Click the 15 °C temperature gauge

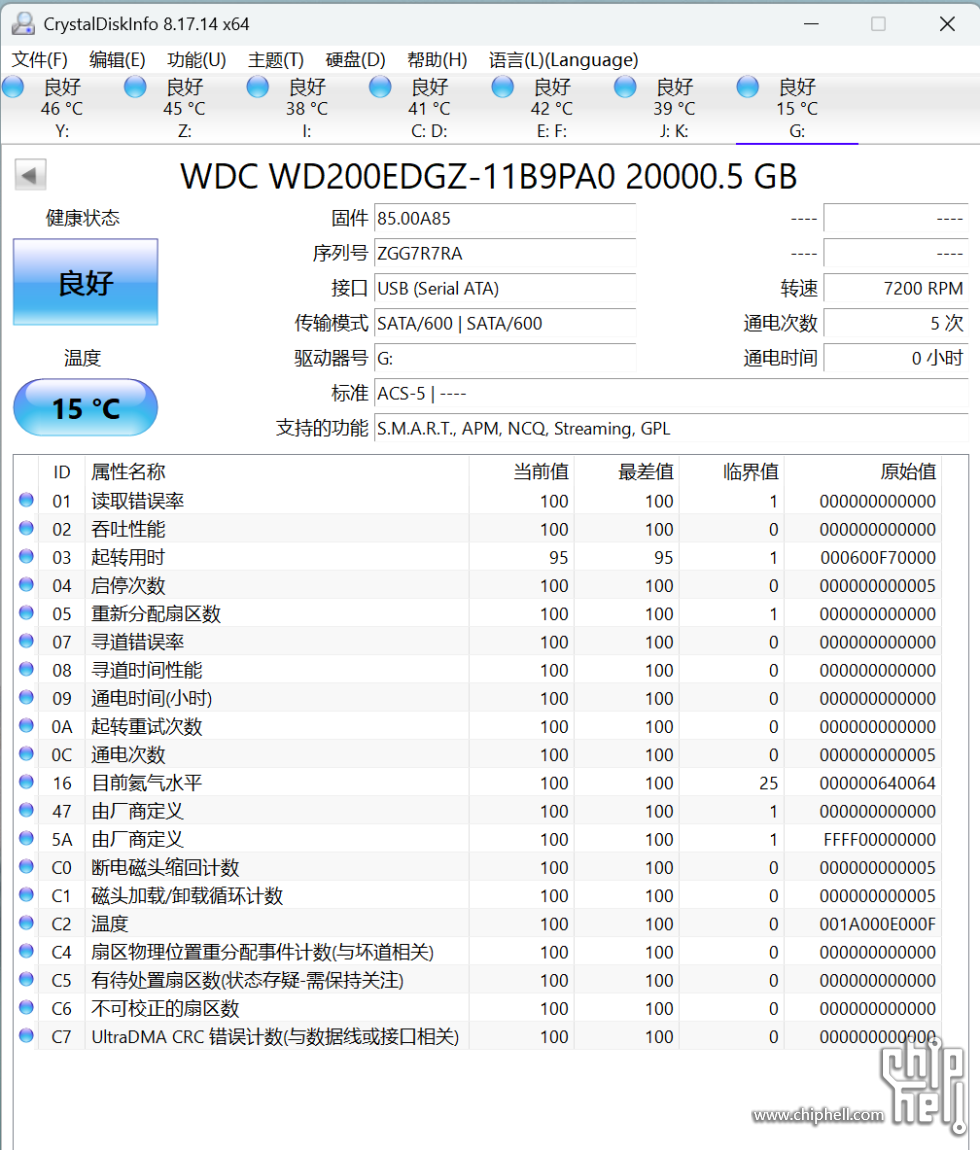(x=85, y=407)
